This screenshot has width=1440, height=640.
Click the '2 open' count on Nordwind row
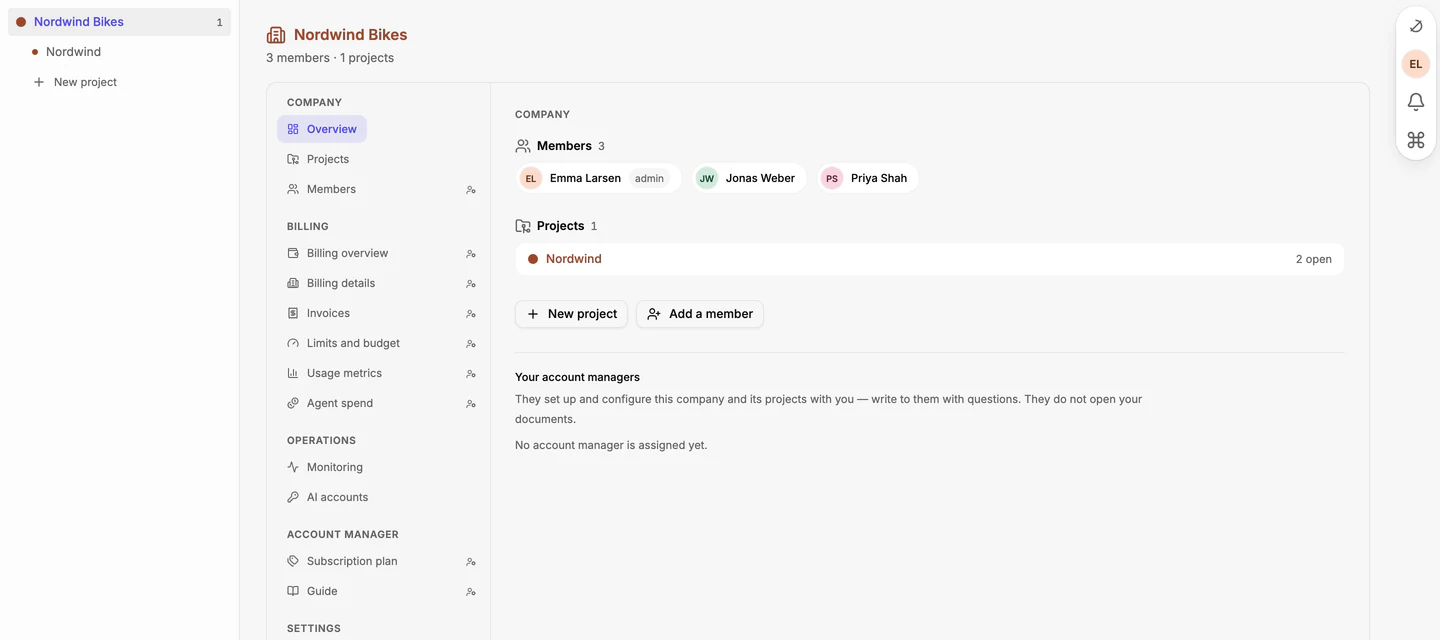(1313, 259)
